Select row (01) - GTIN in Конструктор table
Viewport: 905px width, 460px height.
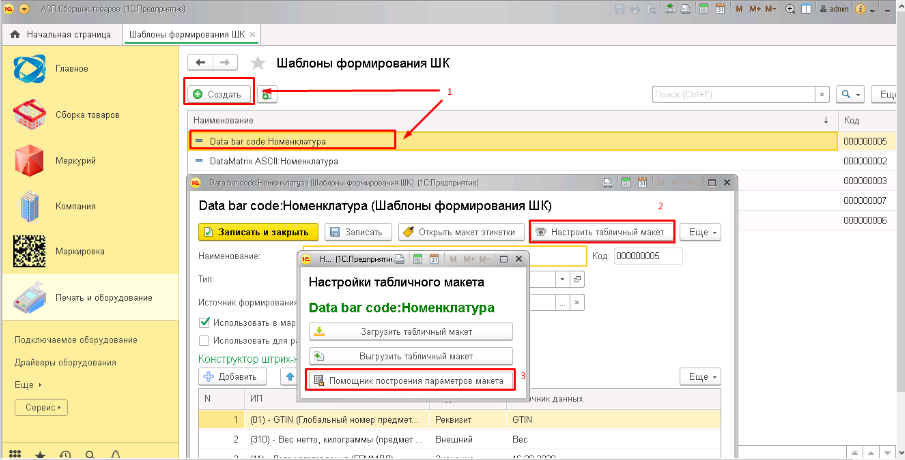coord(459,420)
